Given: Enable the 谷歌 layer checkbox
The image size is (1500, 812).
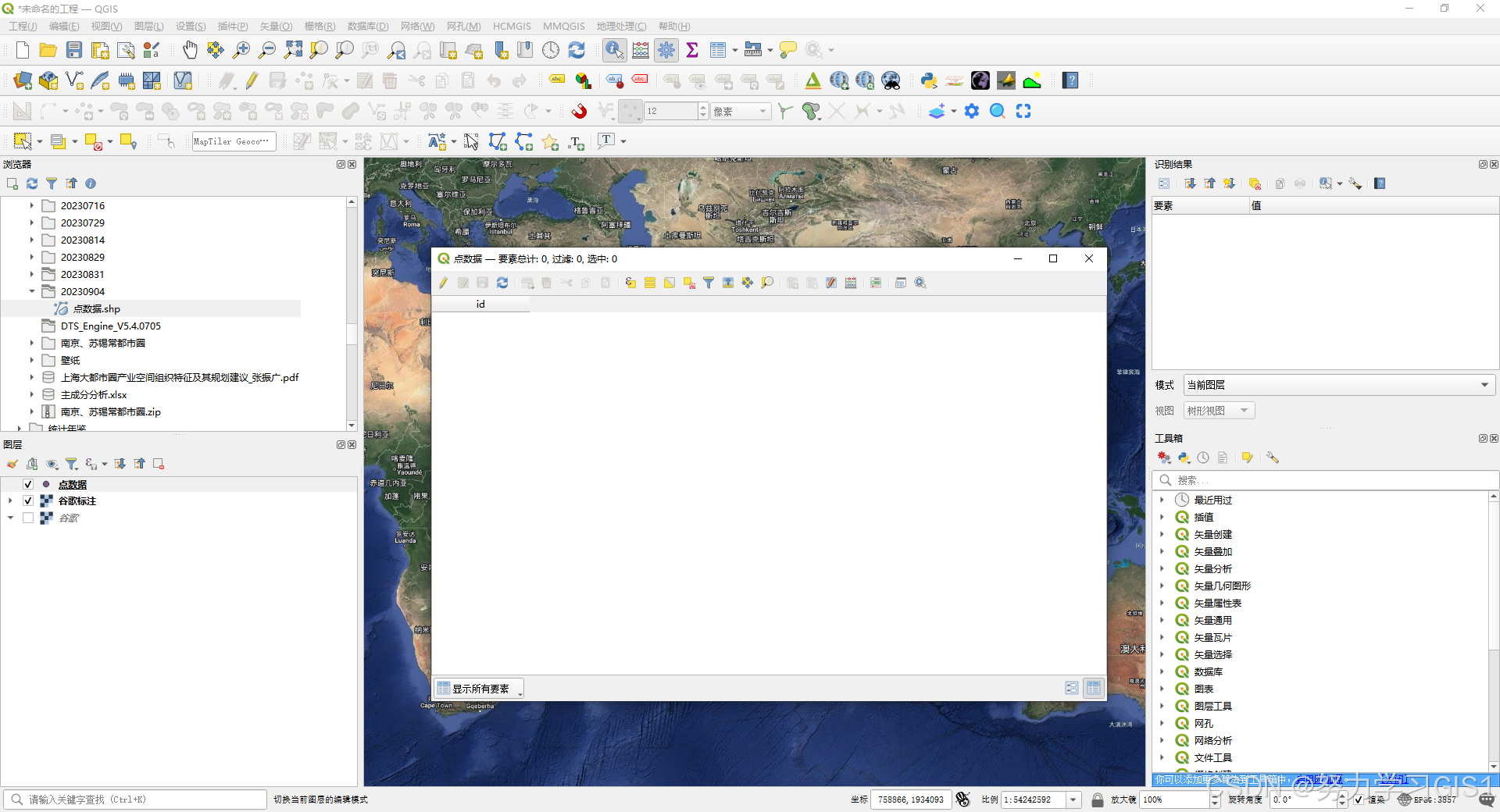Looking at the screenshot, I should coord(28,518).
